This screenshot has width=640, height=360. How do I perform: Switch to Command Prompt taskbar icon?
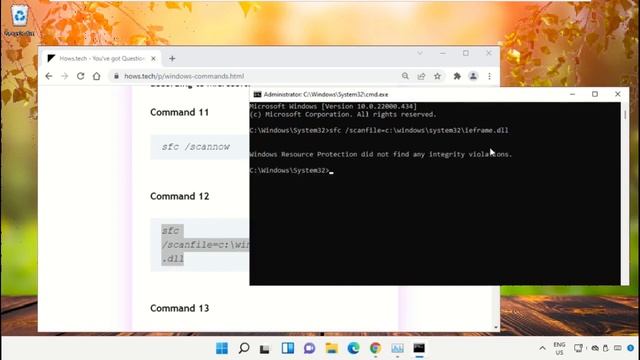(x=419, y=348)
